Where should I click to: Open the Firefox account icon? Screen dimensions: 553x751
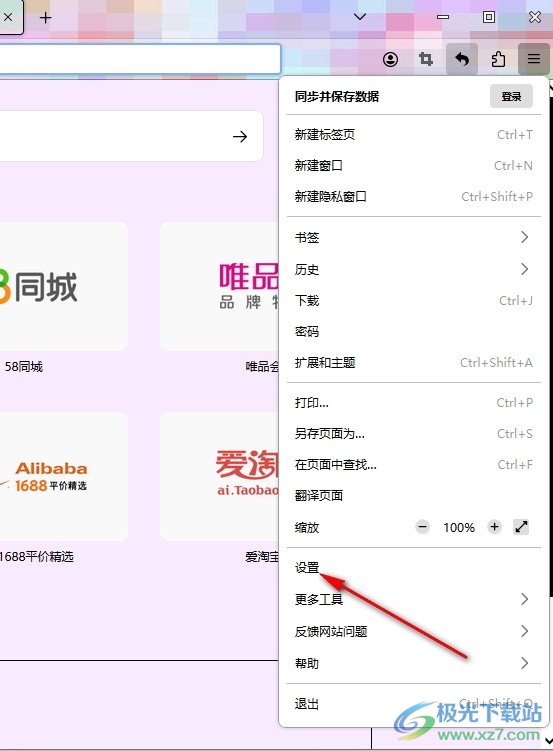[x=390, y=59]
